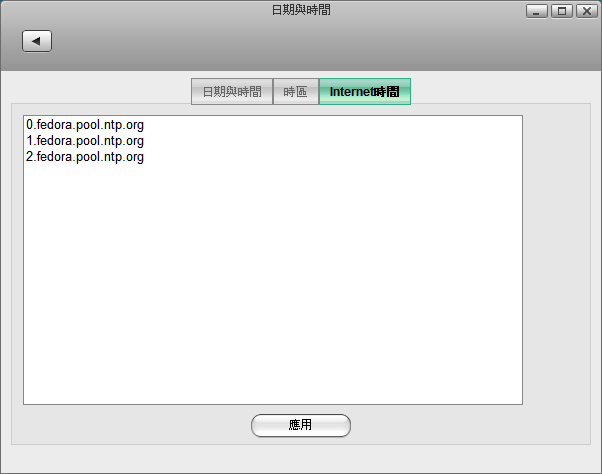602x474 pixels.
Task: Select 0.fedora.pool.ntp.org server entry
Action: tap(85, 125)
